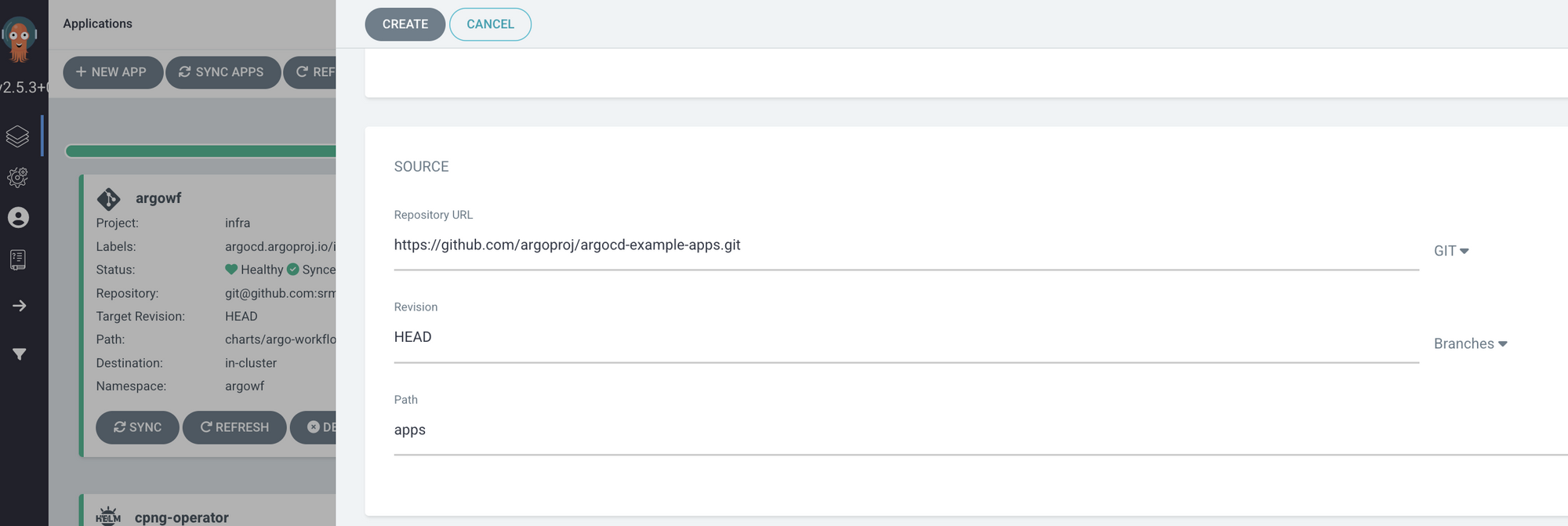The height and width of the screenshot is (526, 1568).
Task: Click the Argo CD octopus logo
Action: click(19, 39)
